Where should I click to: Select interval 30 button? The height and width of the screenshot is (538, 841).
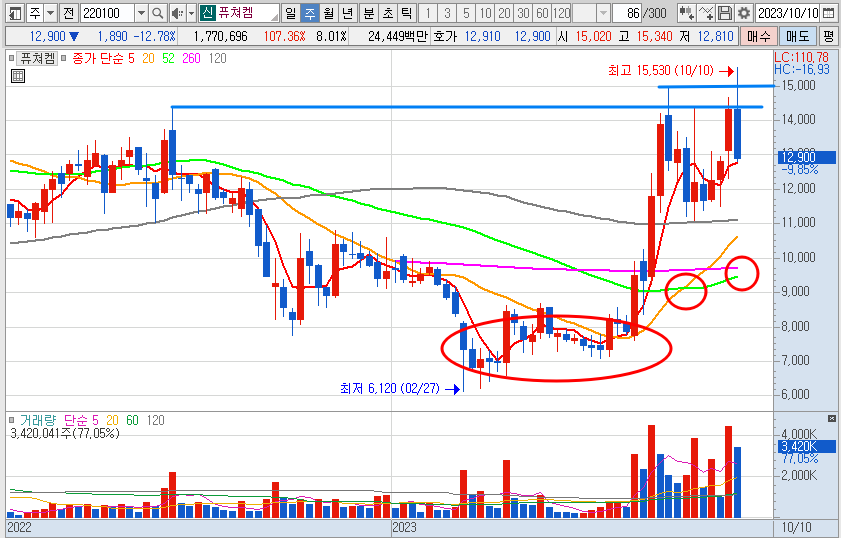pos(523,13)
